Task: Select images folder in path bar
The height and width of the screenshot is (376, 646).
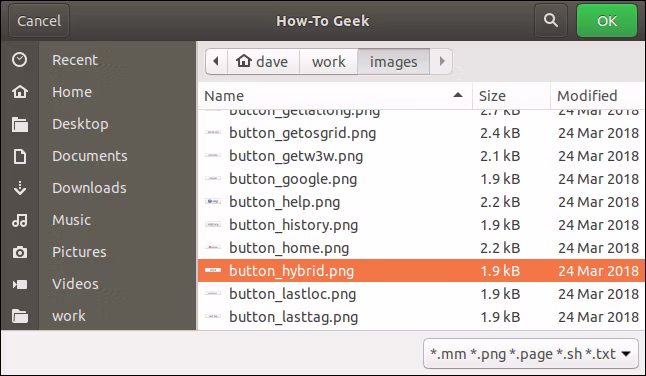Action: 393,61
